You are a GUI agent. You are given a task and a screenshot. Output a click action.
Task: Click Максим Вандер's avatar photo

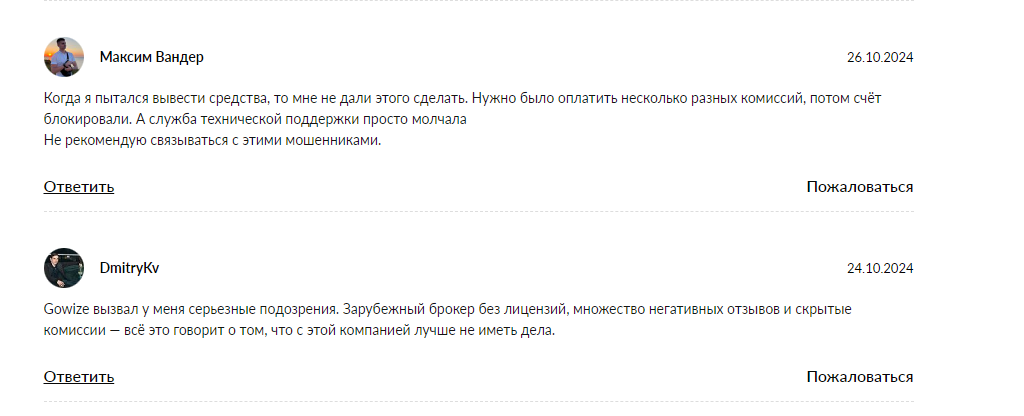(x=64, y=57)
